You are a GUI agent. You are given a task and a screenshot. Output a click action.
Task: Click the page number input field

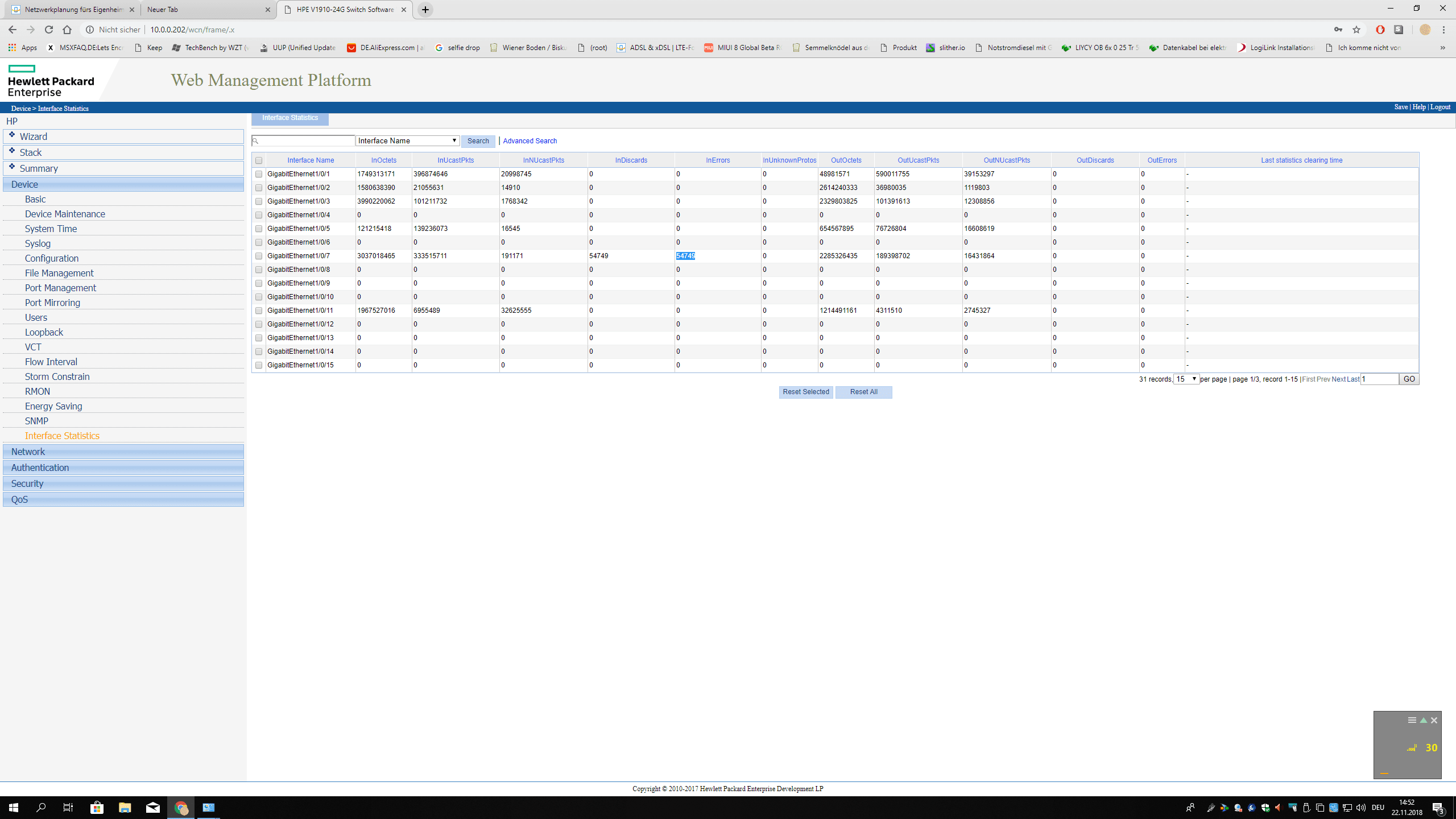tap(1379, 379)
